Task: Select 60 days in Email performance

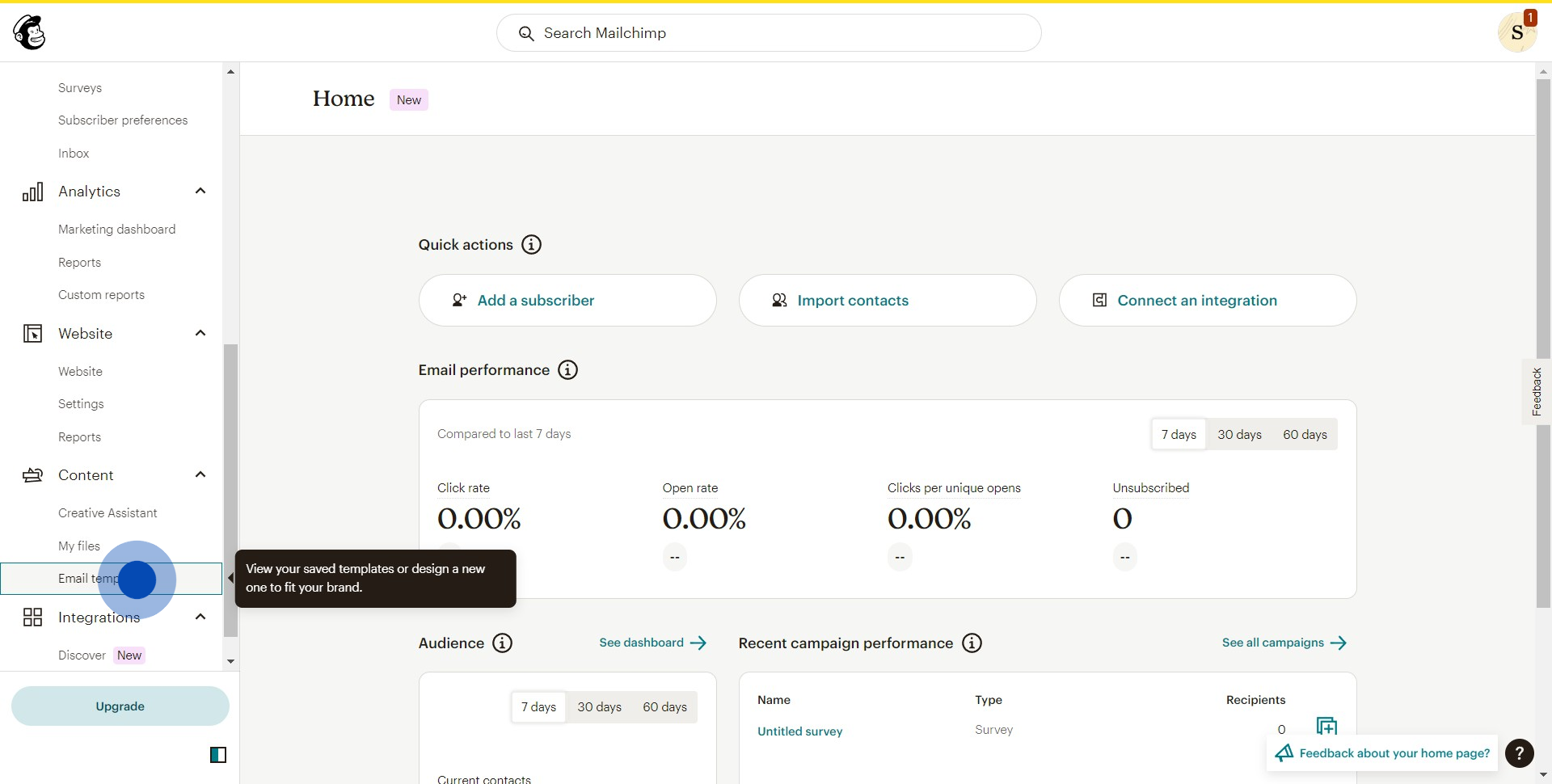Action: 1305,435
